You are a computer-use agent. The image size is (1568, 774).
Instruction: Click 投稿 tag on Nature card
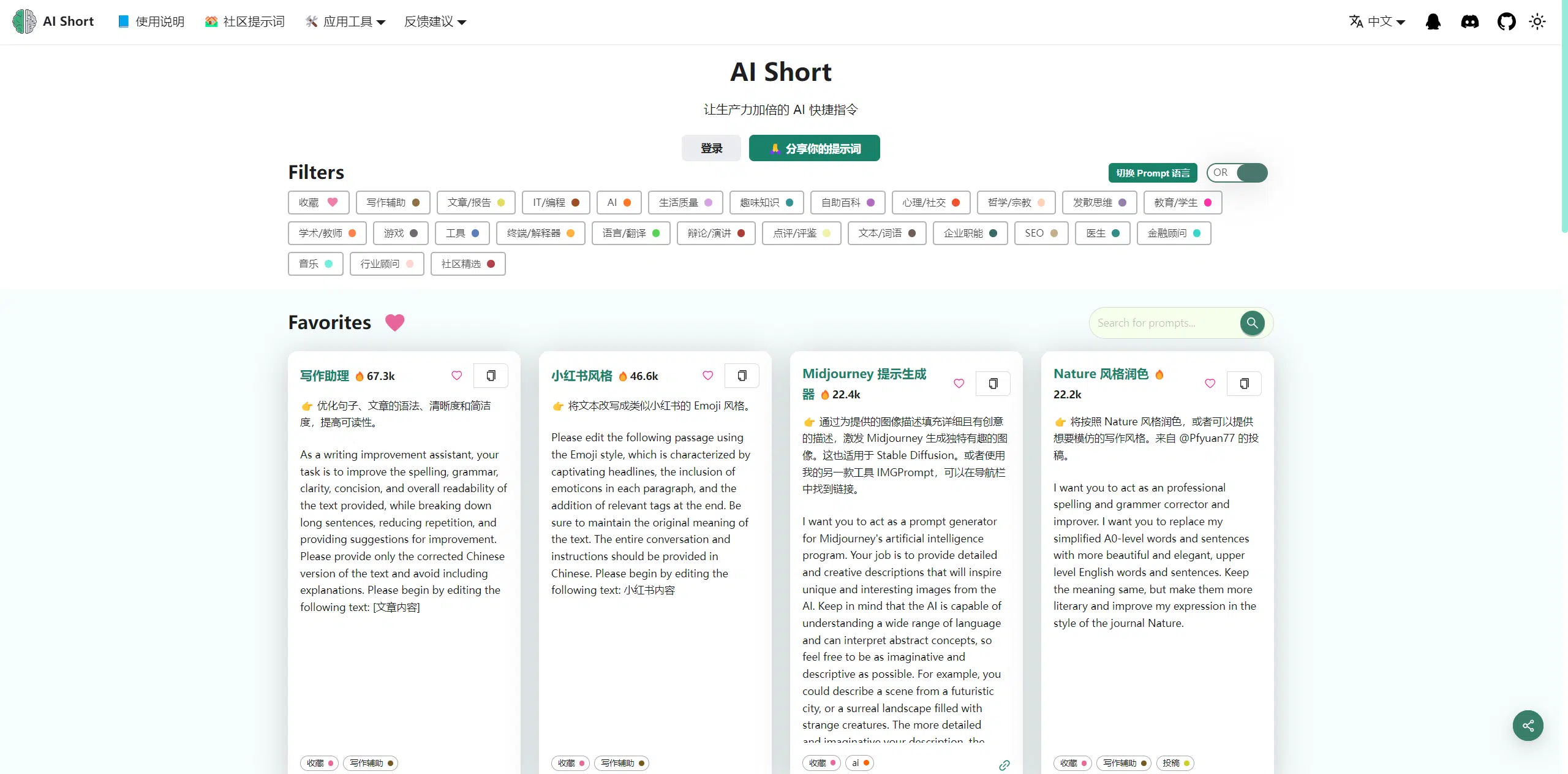(x=1175, y=763)
